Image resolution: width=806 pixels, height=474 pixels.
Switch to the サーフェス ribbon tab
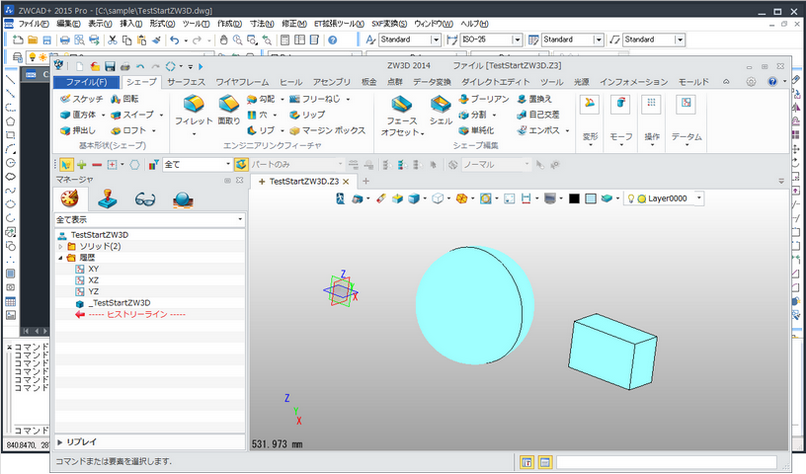coord(186,82)
